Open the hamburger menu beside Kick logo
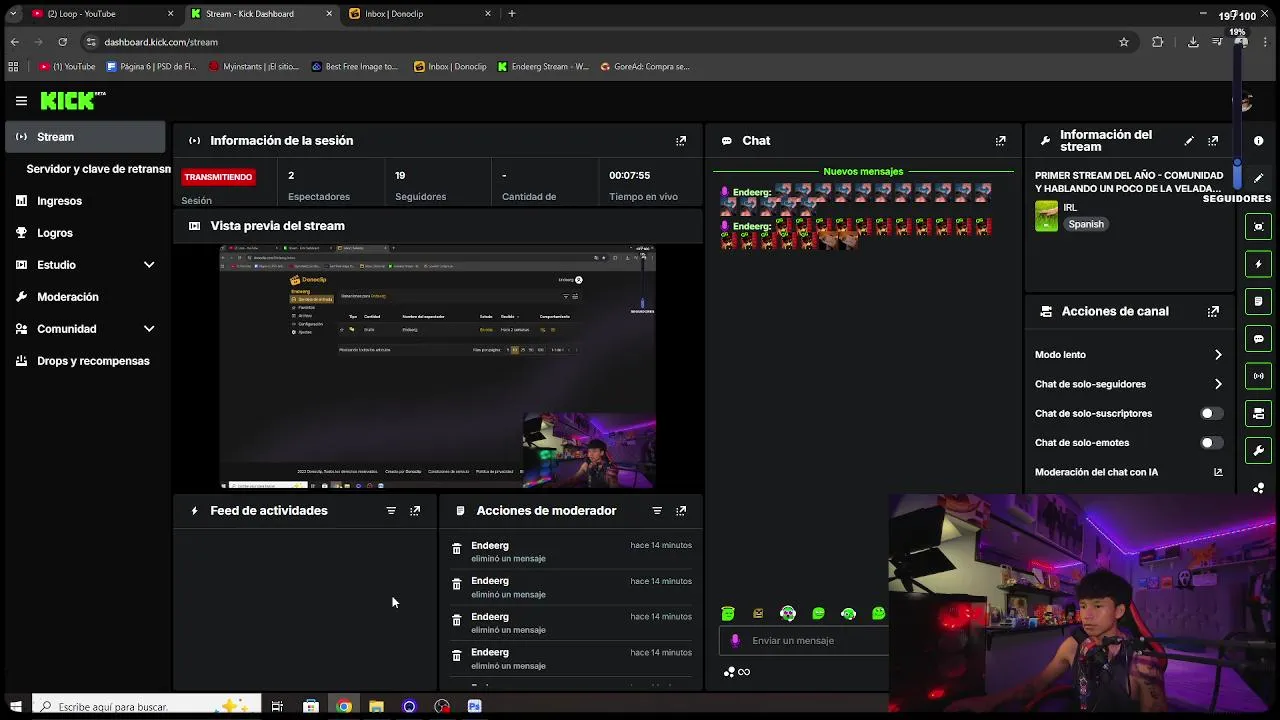Image resolution: width=1280 pixels, height=720 pixels. click(x=21, y=100)
